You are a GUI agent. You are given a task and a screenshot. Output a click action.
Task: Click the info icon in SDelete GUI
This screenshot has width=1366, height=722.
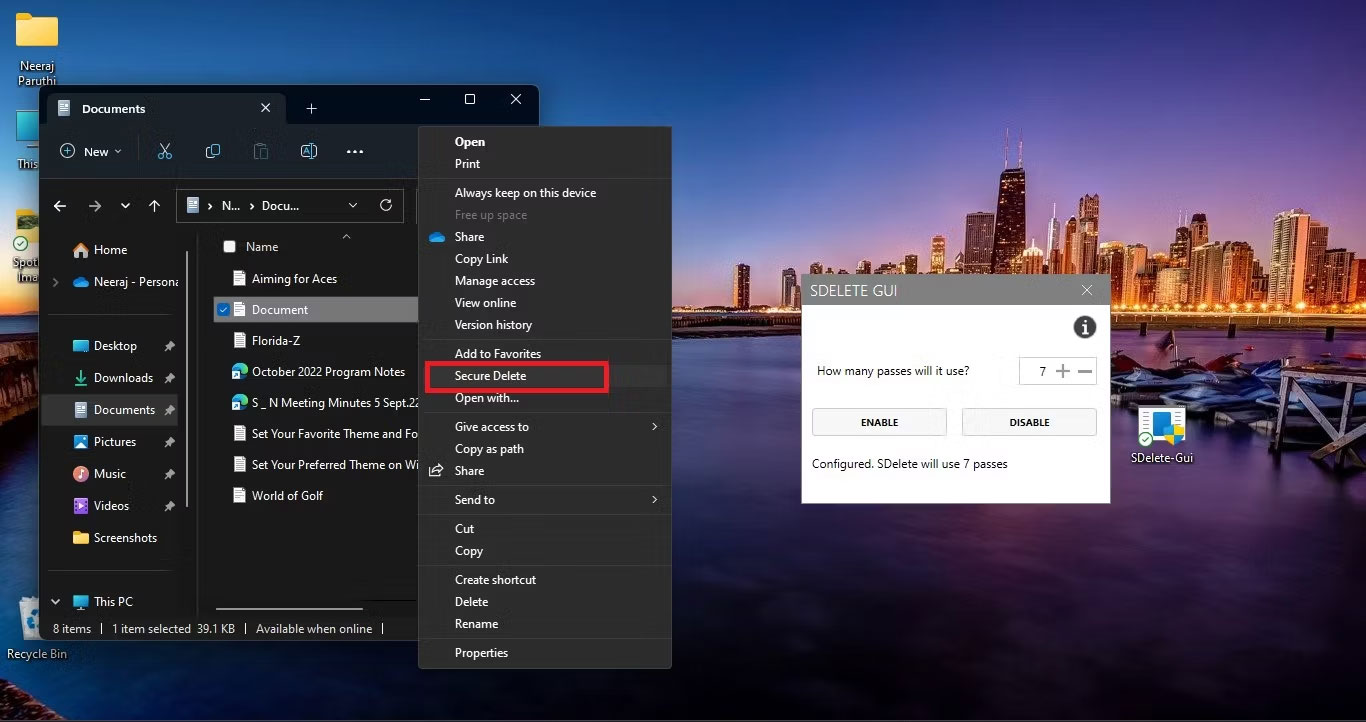pyautogui.click(x=1084, y=327)
